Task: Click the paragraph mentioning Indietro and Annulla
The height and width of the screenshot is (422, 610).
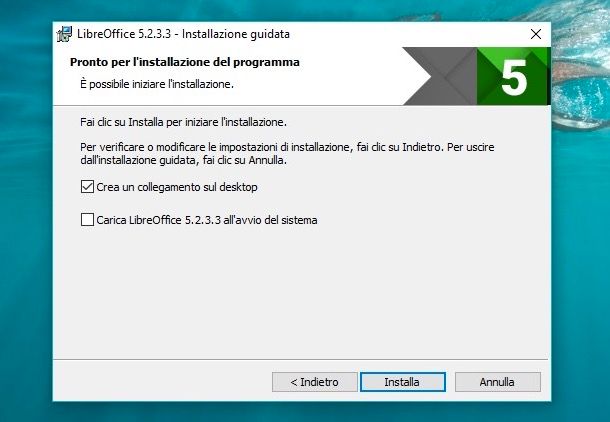Action: point(287,154)
